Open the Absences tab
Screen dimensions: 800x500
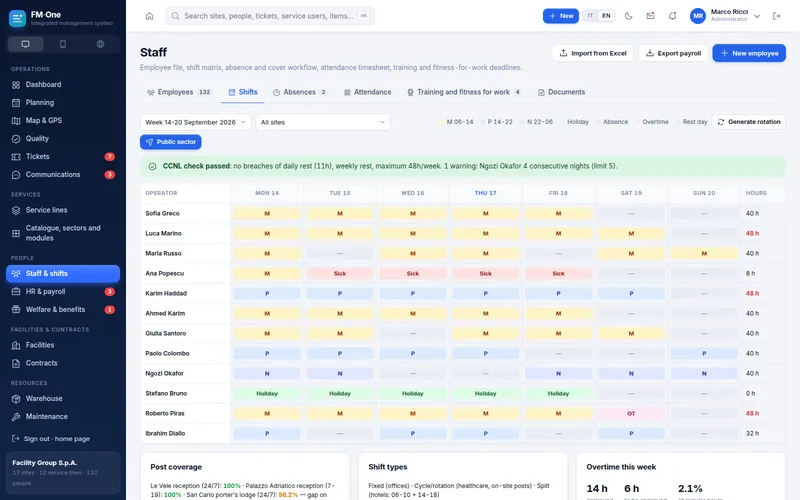pyautogui.click(x=300, y=92)
